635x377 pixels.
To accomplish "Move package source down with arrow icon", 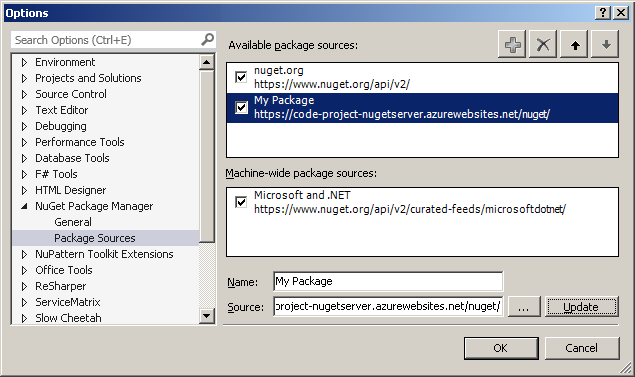I will coord(605,45).
